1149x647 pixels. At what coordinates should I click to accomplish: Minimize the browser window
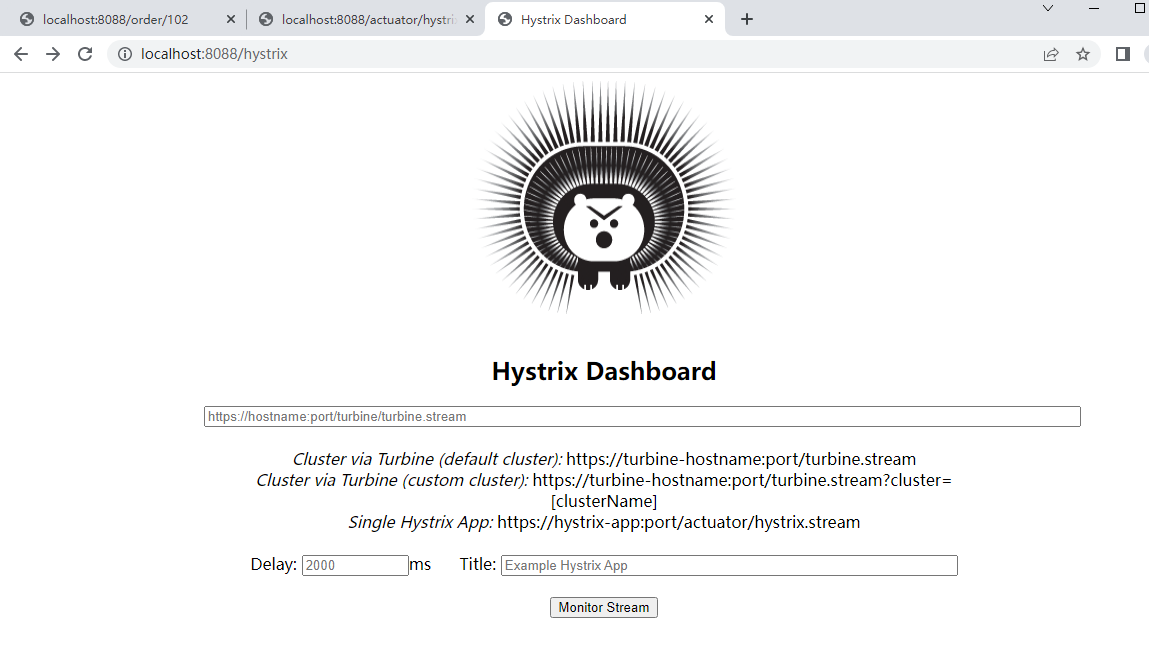pos(1093,9)
